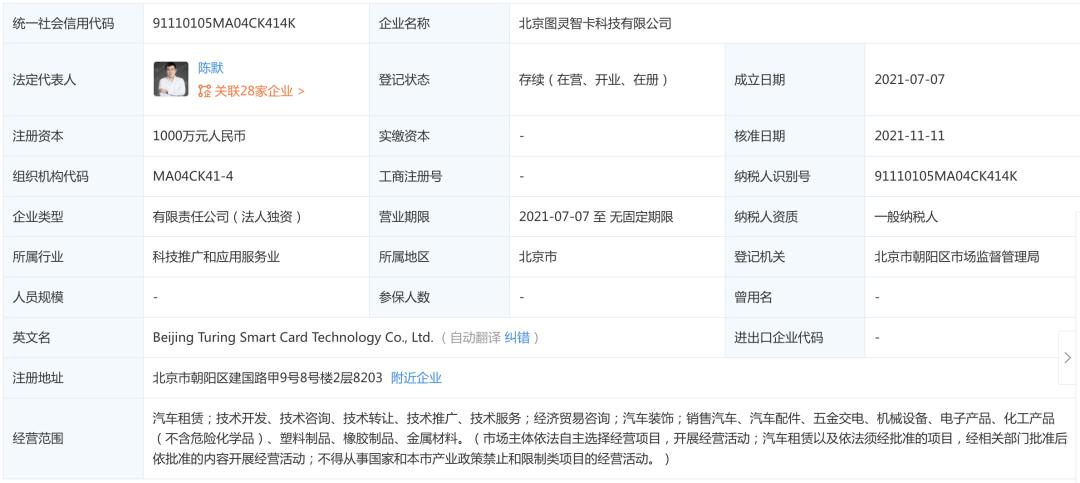Click the 企业名称 label cell

439,23
